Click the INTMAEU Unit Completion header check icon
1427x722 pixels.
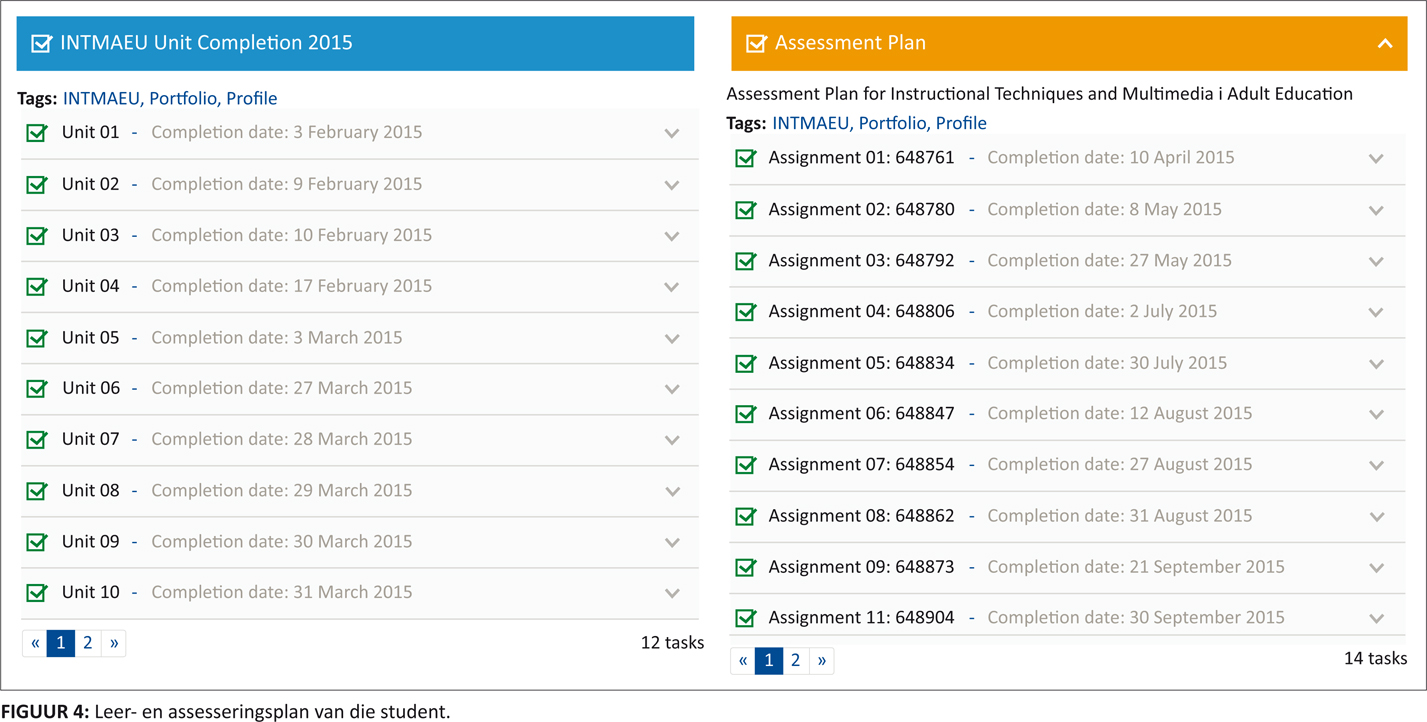tap(42, 43)
